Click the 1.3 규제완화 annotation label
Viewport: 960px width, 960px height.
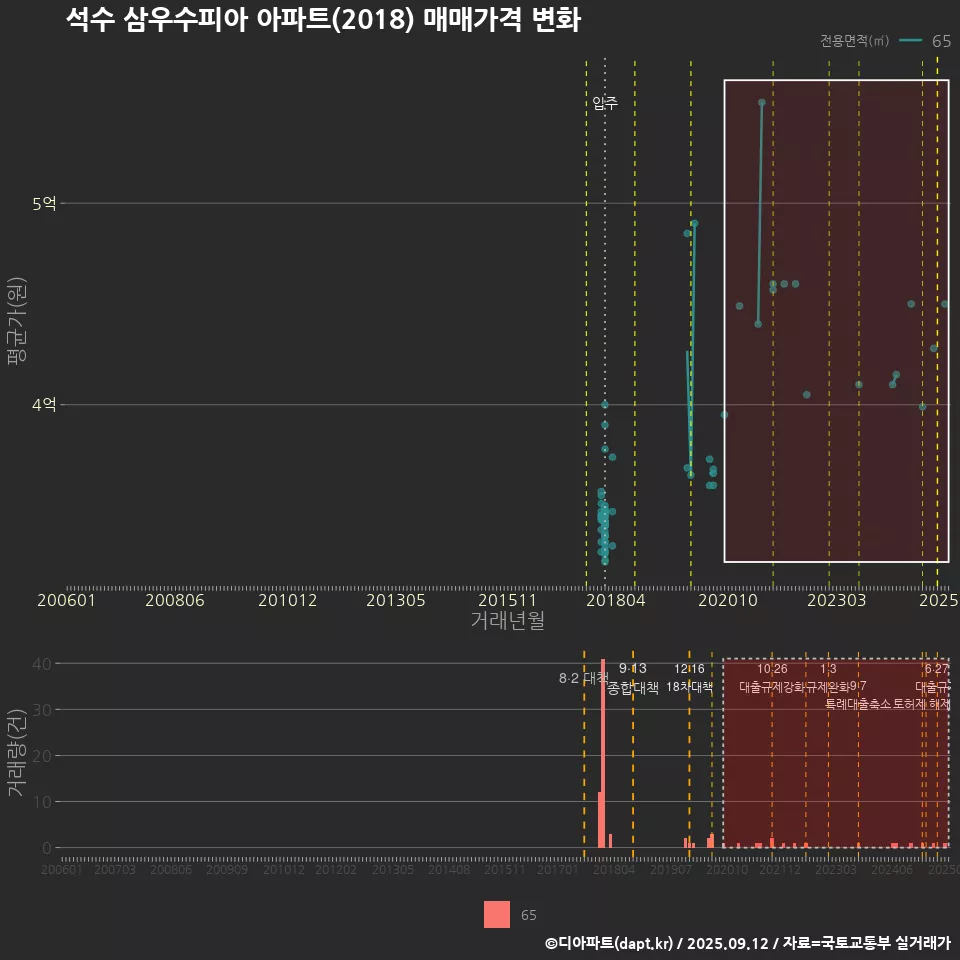point(828,678)
